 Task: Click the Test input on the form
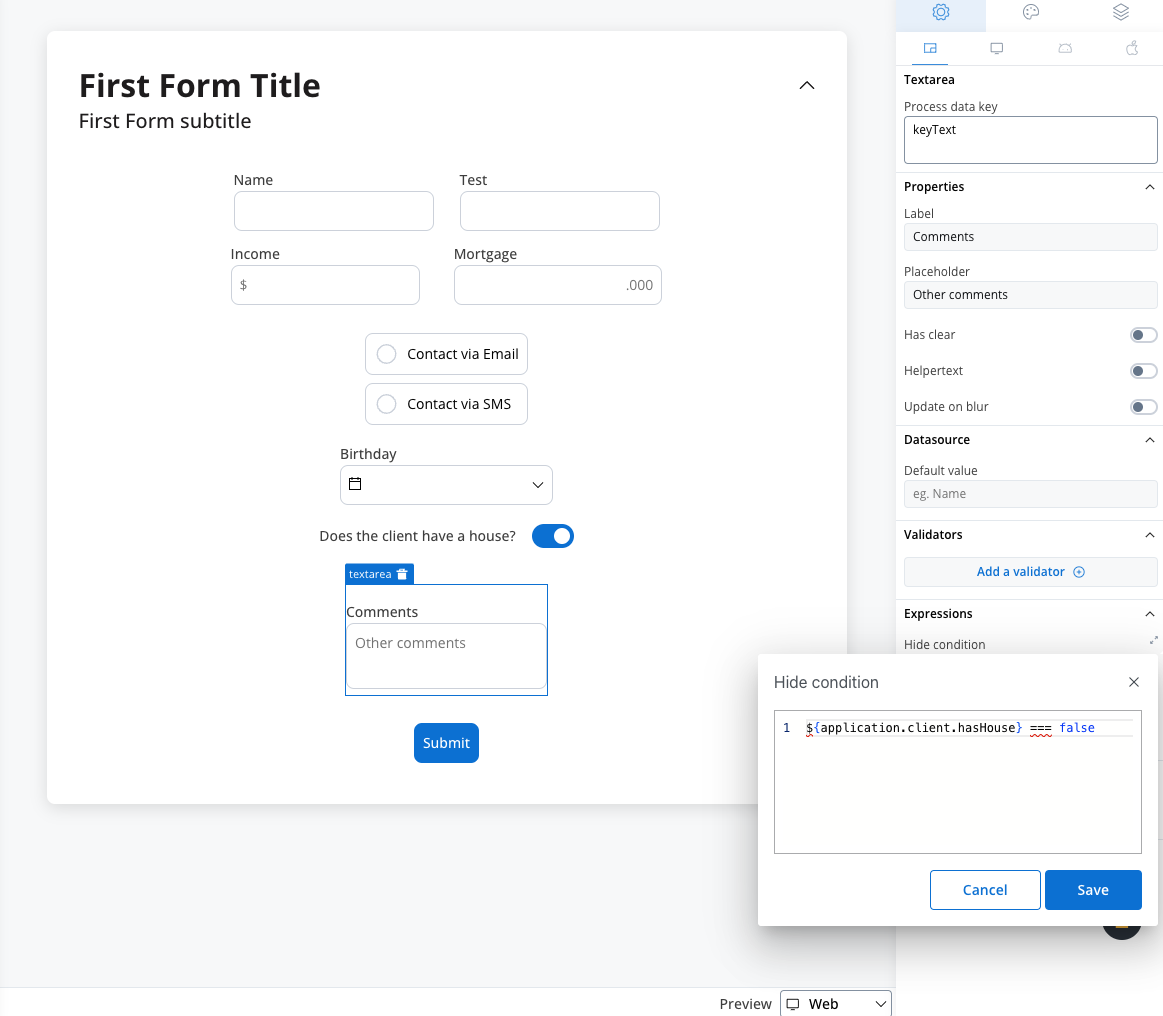click(x=560, y=211)
